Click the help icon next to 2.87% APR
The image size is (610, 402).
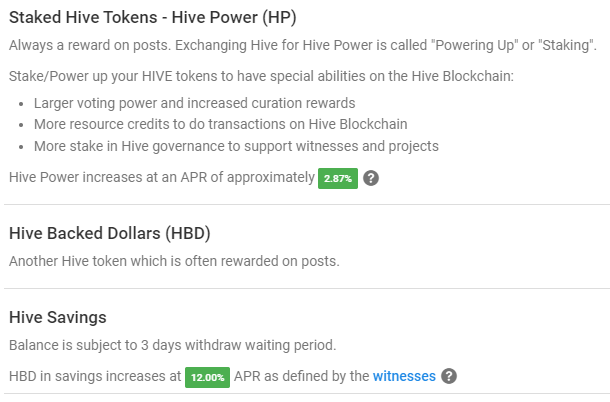pos(371,178)
